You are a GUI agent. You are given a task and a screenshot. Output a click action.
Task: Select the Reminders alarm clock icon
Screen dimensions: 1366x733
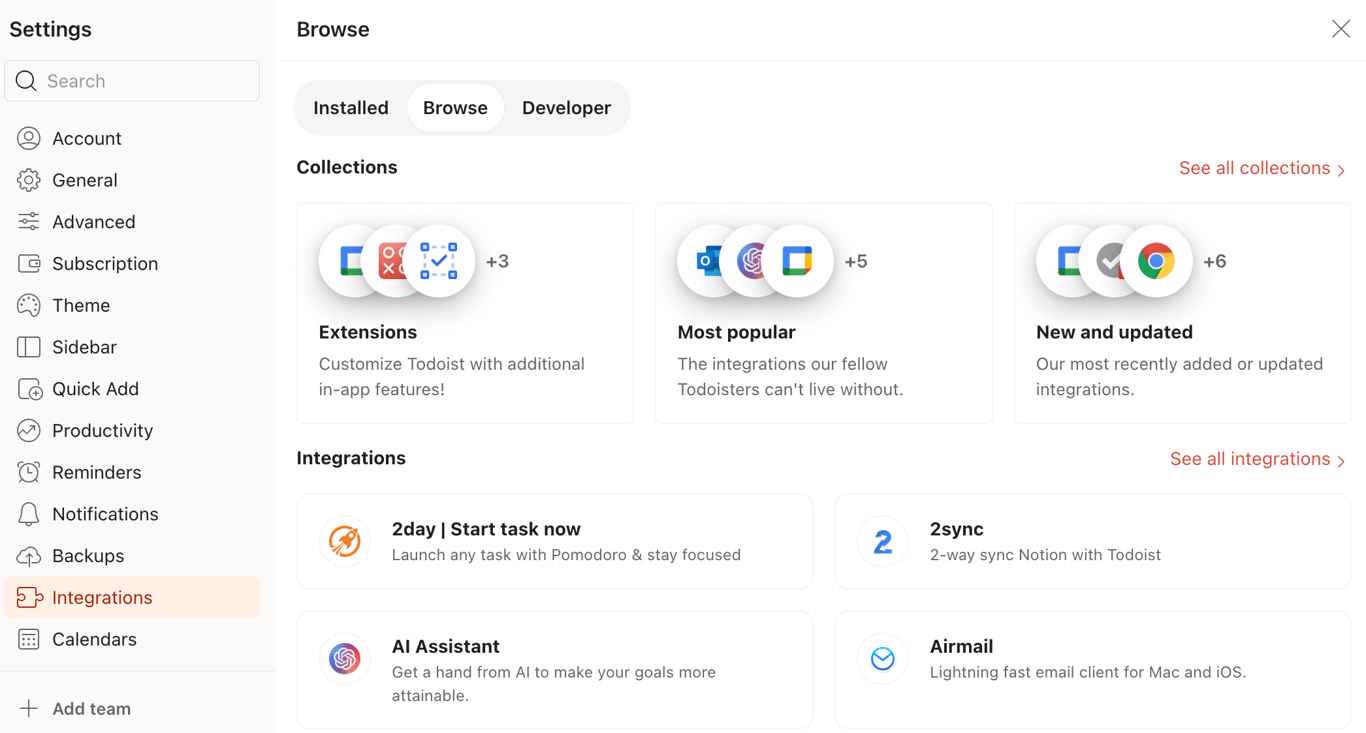(29, 472)
